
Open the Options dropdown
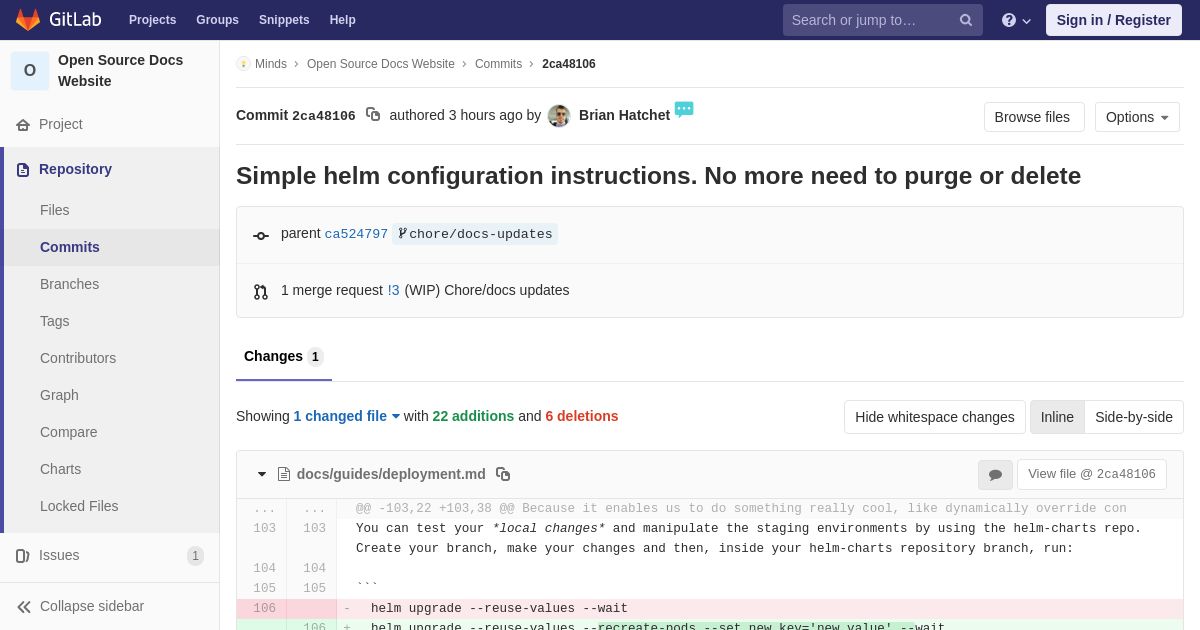click(1137, 117)
